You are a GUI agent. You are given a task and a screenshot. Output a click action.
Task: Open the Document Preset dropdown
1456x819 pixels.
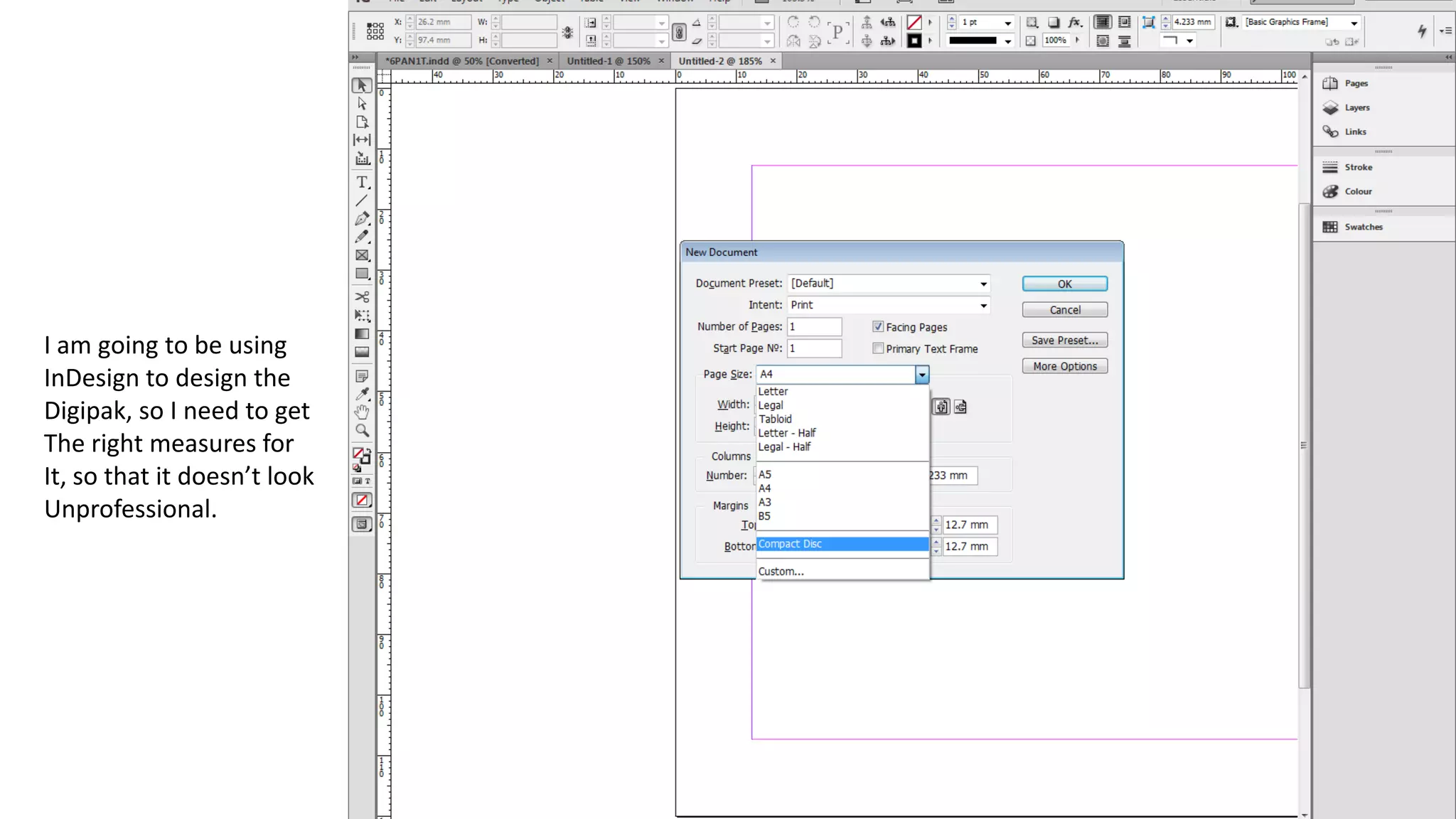[983, 284]
